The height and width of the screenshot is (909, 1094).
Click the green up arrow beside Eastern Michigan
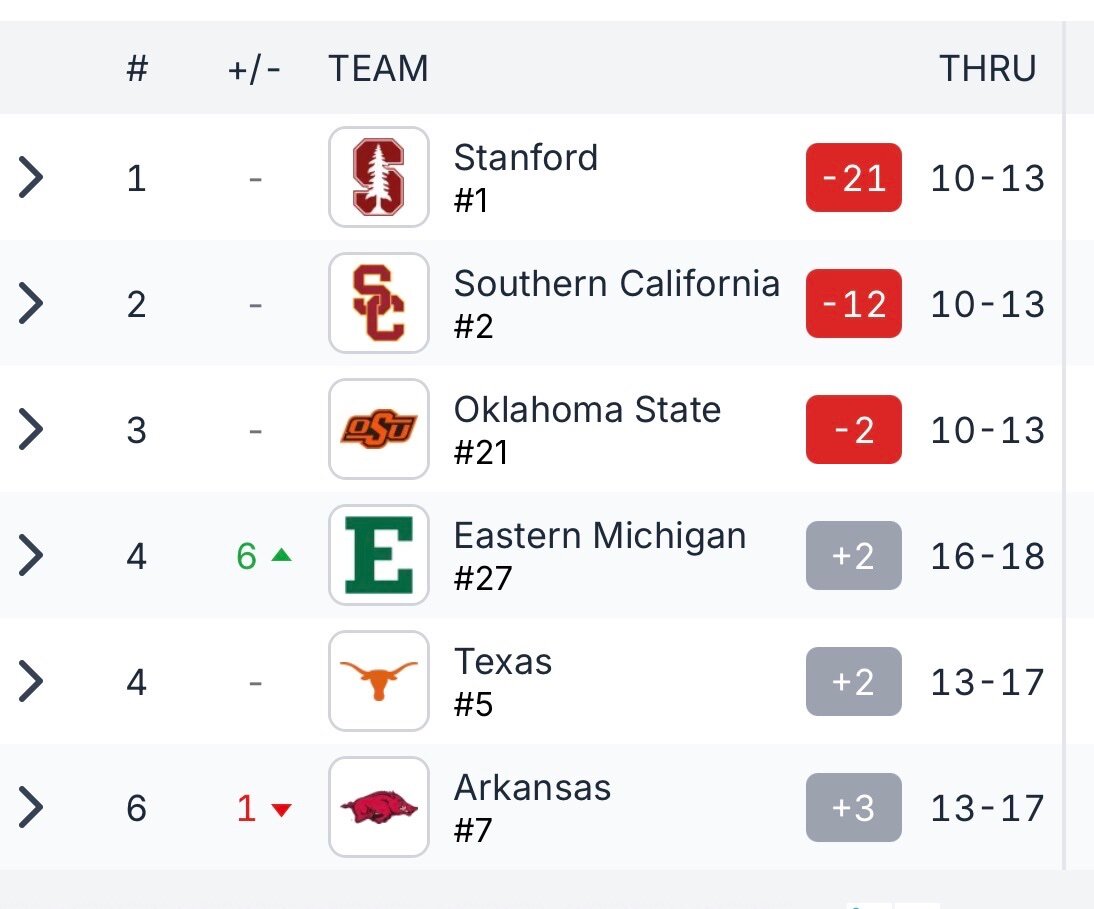[281, 555]
